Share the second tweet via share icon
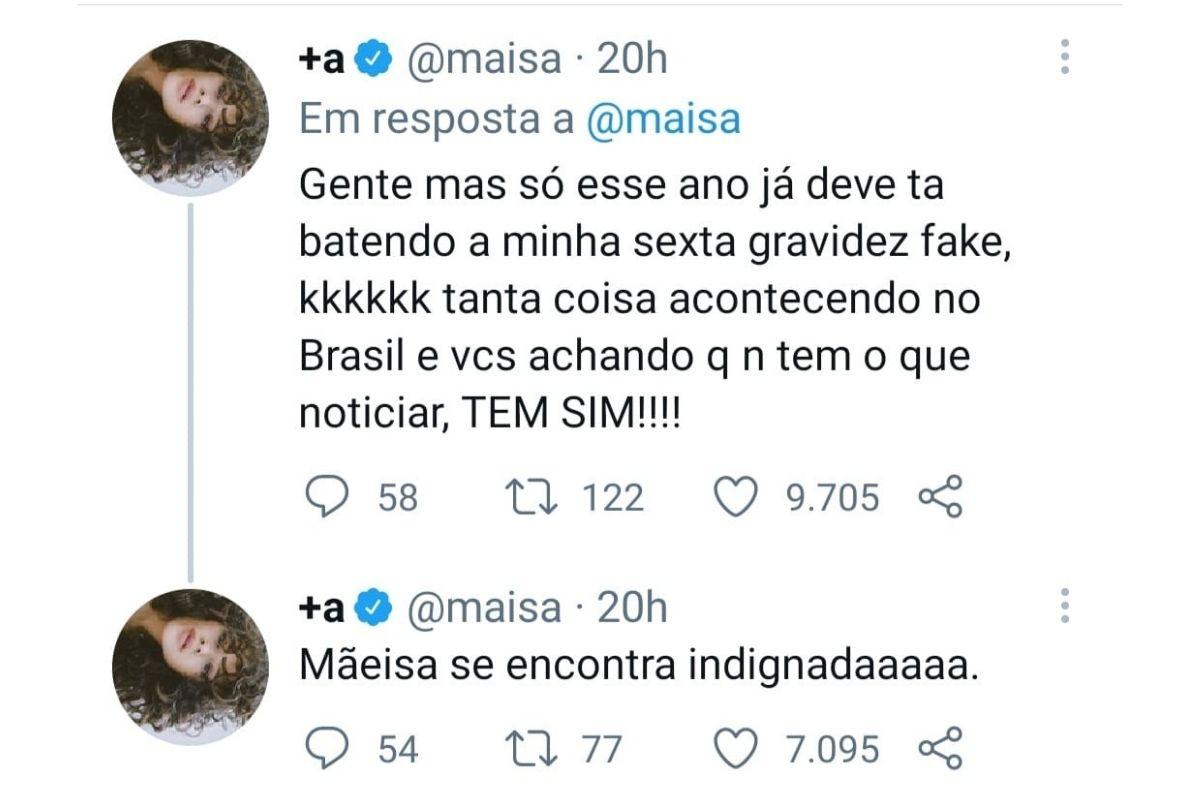This screenshot has height=800, width=1200. 940,748
